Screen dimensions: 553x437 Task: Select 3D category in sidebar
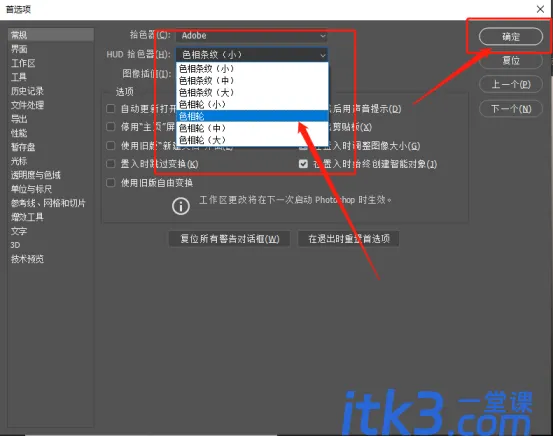[51, 245]
